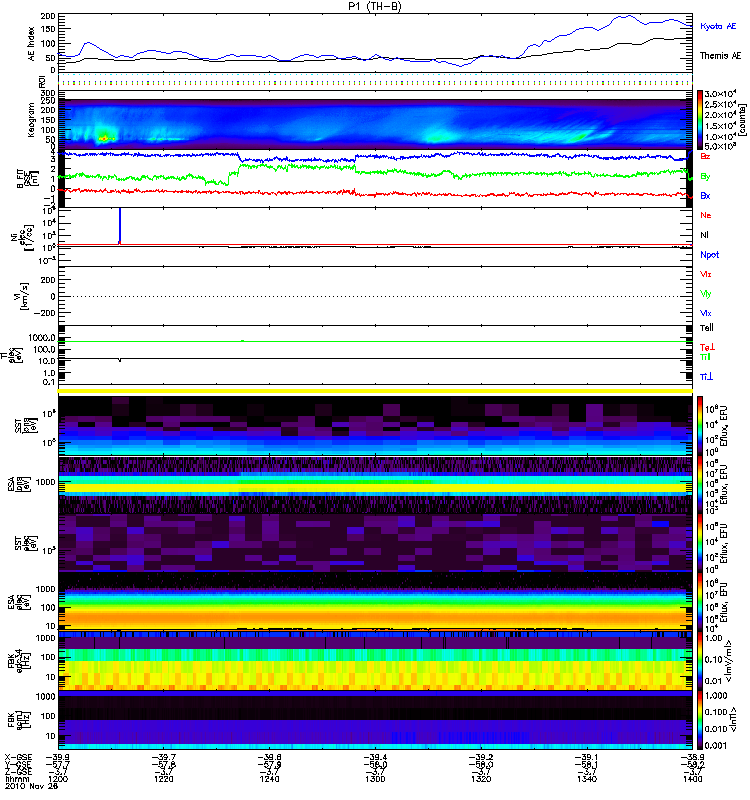Click the red Bz legend label
This screenshot has width=750, height=800.
pyautogui.click(x=705, y=156)
